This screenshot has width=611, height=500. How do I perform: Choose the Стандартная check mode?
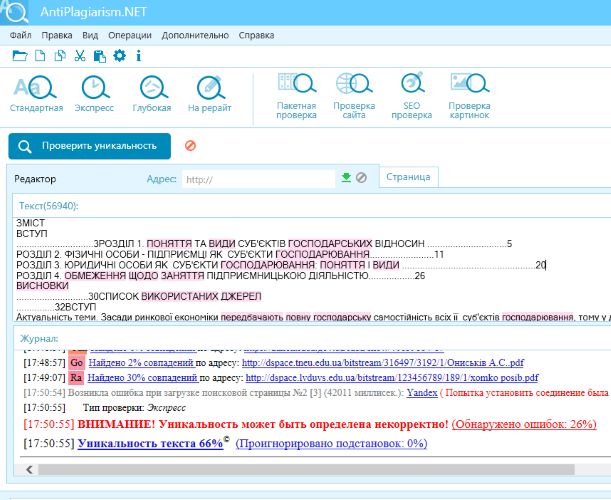pyautogui.click(x=36, y=94)
